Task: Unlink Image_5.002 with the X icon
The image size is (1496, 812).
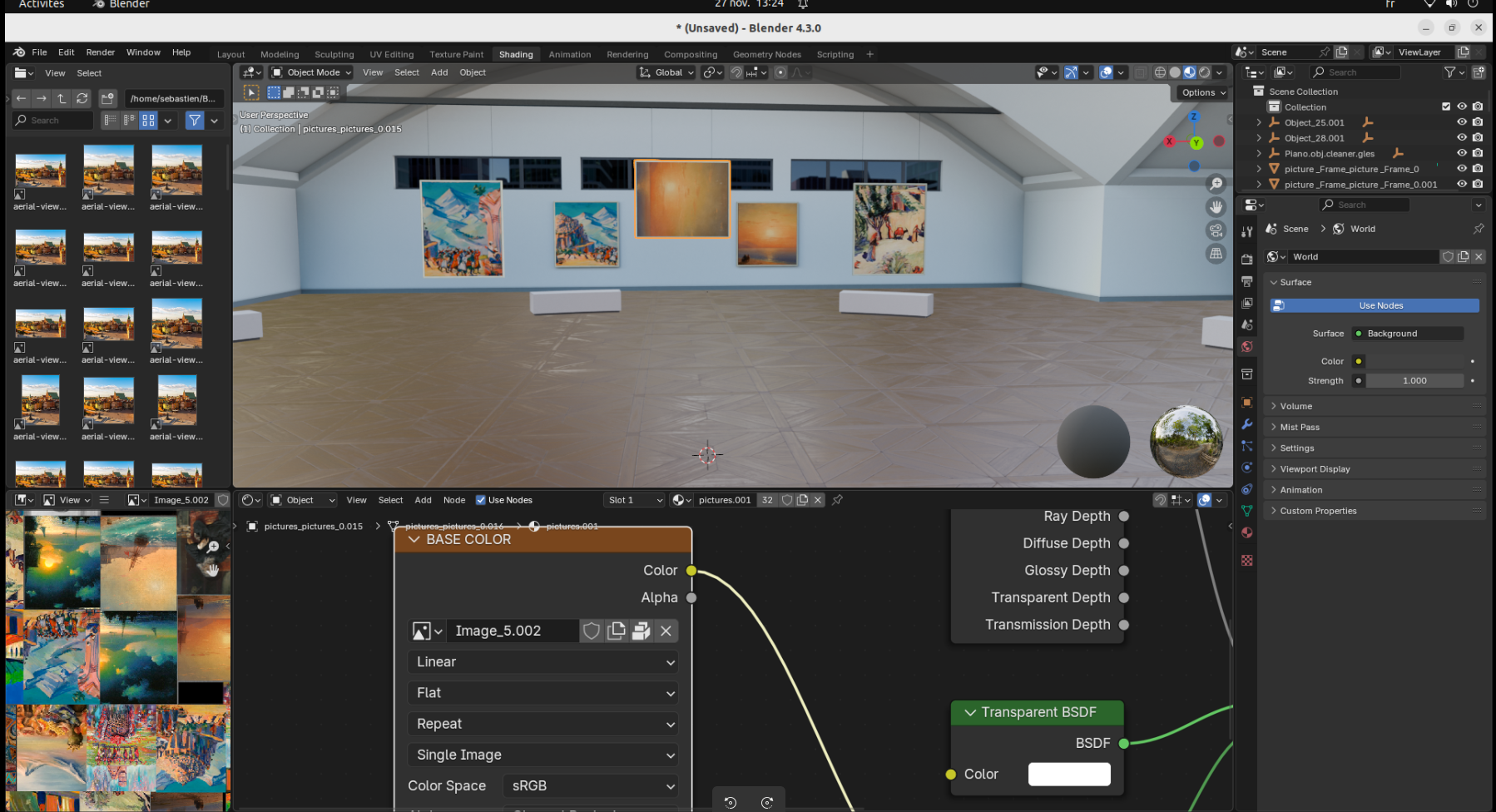Action: click(x=666, y=631)
